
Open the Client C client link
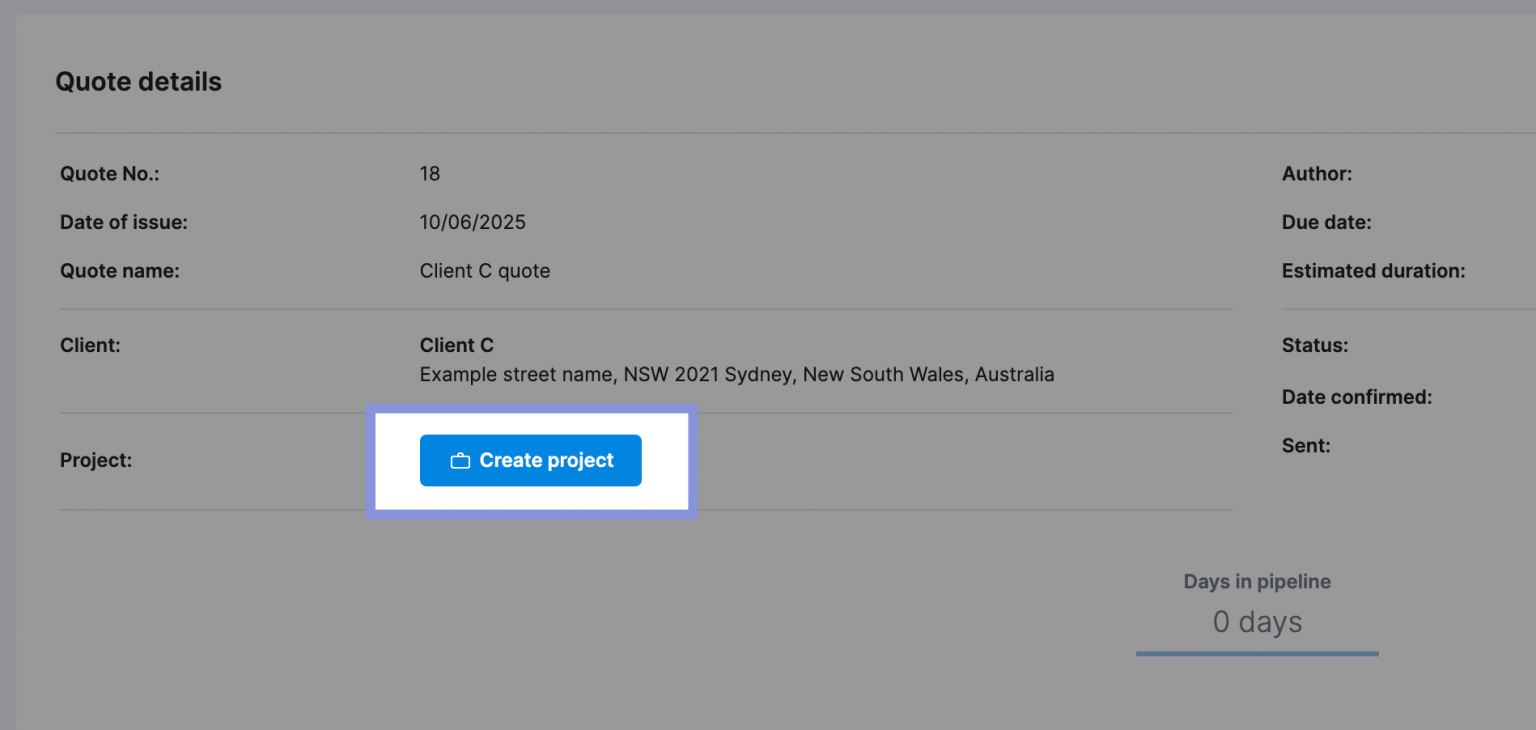point(456,344)
